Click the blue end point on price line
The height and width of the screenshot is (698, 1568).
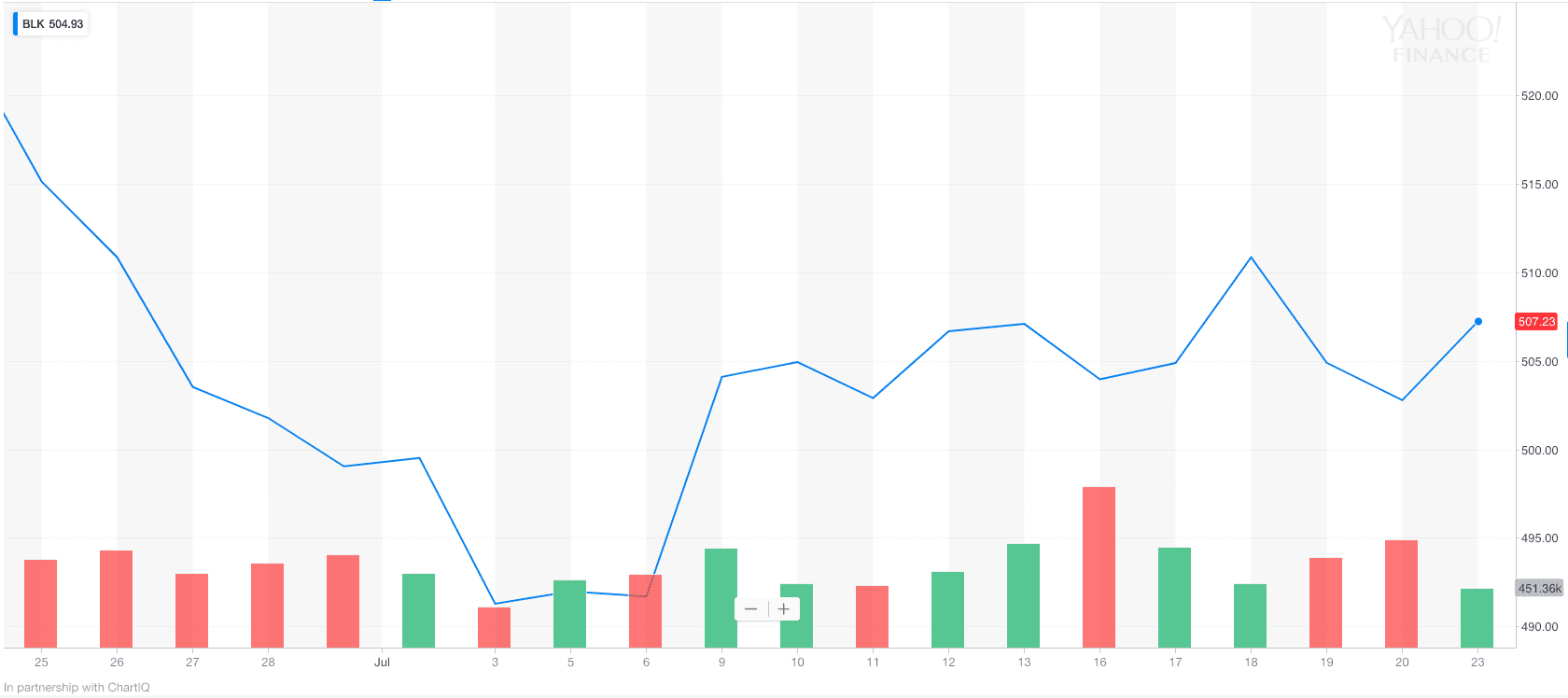click(1478, 321)
